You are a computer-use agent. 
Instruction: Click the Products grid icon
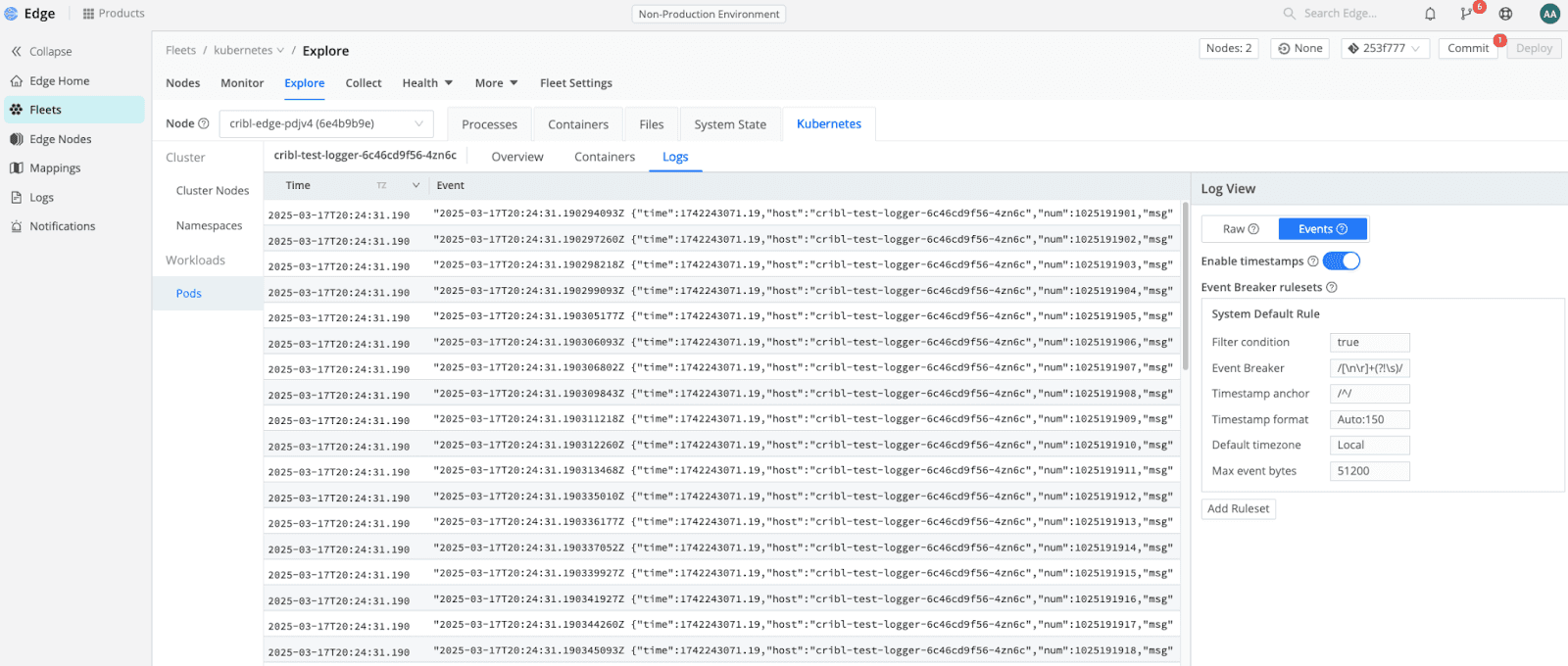click(x=88, y=14)
